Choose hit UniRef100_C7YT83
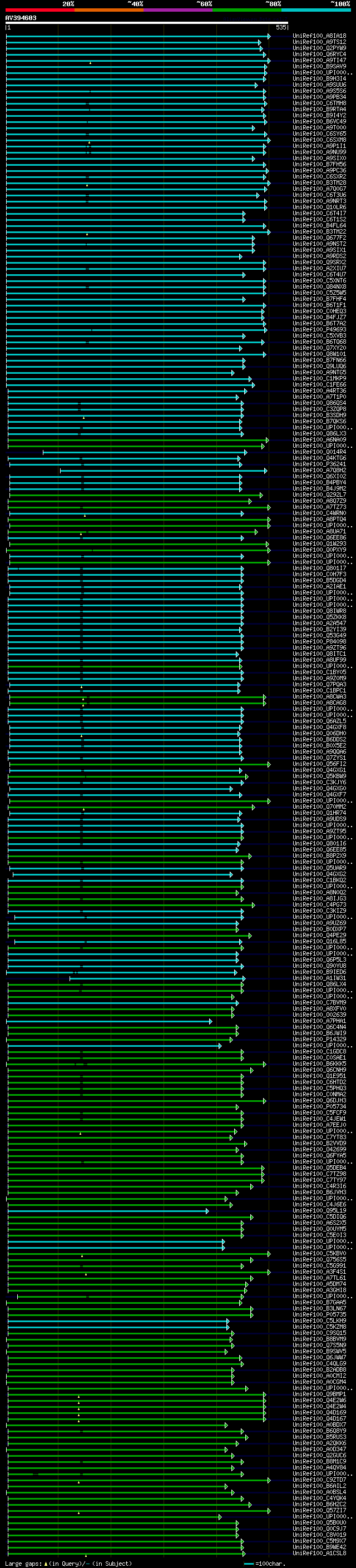This screenshot has width=356, height=1568. [x=319, y=1137]
